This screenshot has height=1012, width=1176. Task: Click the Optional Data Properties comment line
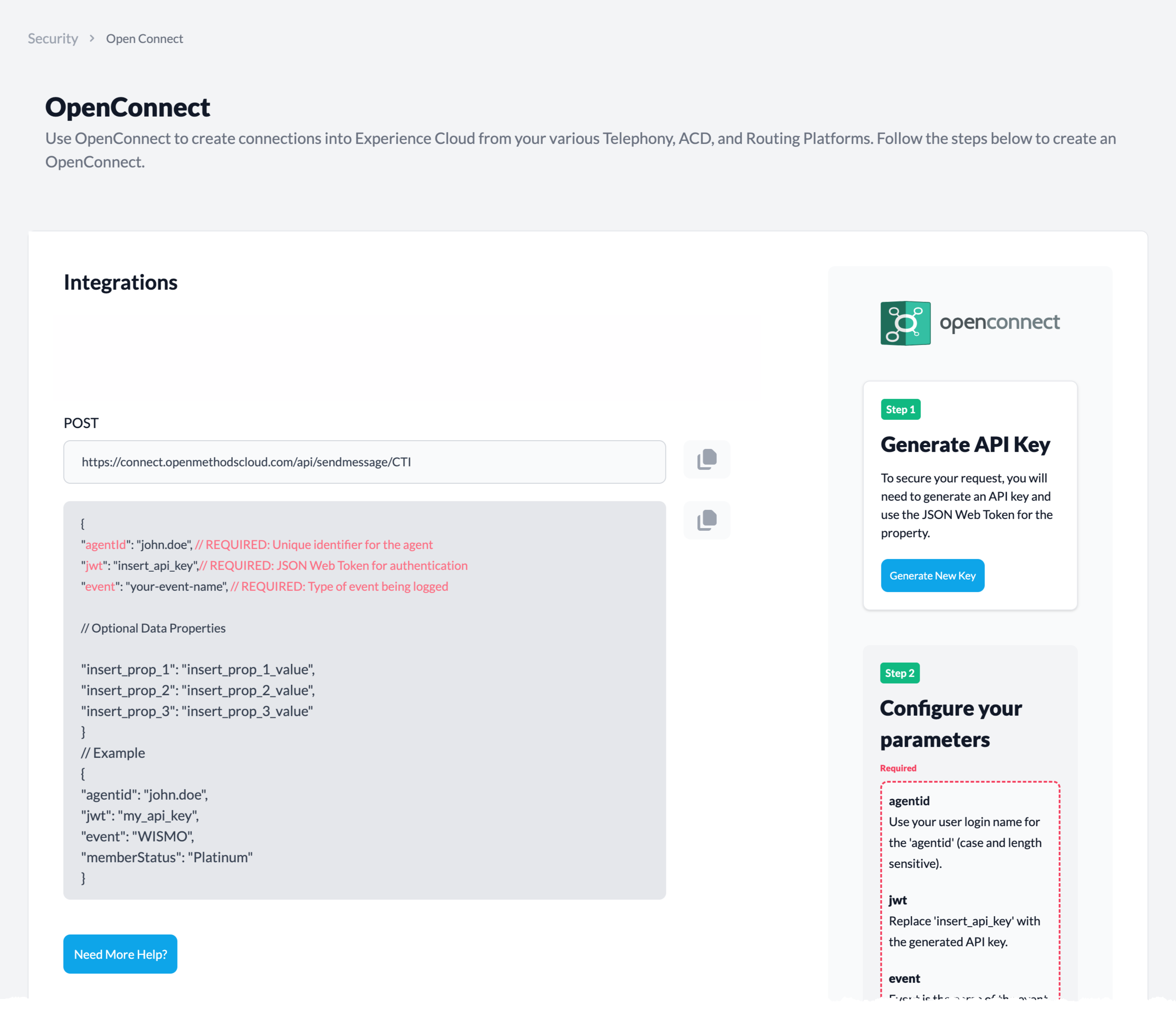click(153, 628)
